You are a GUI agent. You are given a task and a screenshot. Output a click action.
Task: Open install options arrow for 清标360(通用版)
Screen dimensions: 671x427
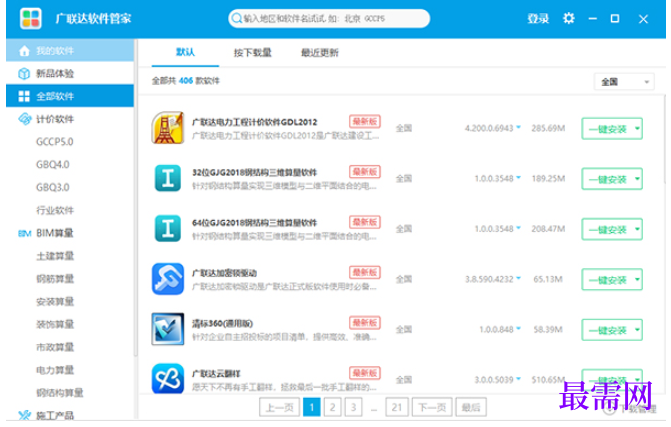click(637, 330)
